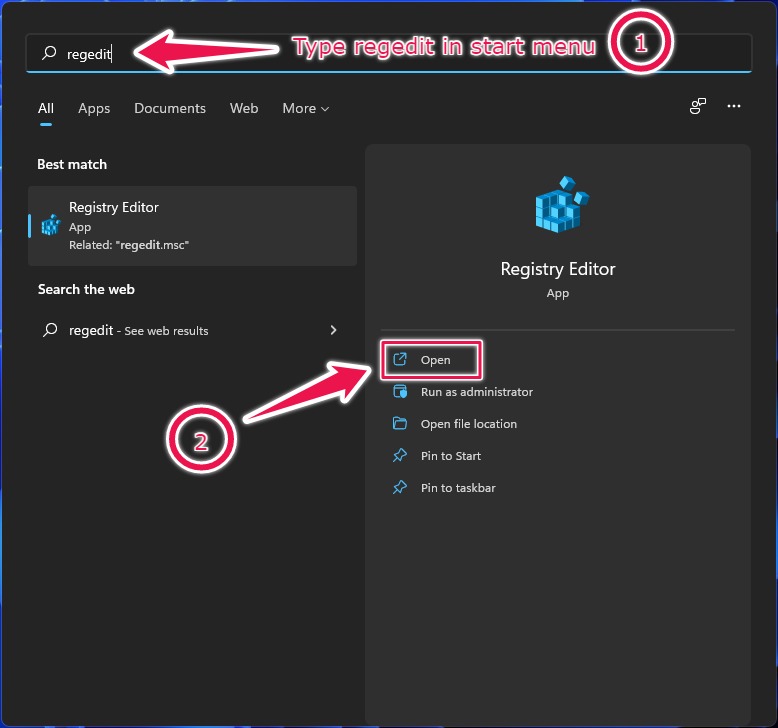This screenshot has height=728, width=778.
Task: Expand the More dropdown
Action: click(x=306, y=108)
